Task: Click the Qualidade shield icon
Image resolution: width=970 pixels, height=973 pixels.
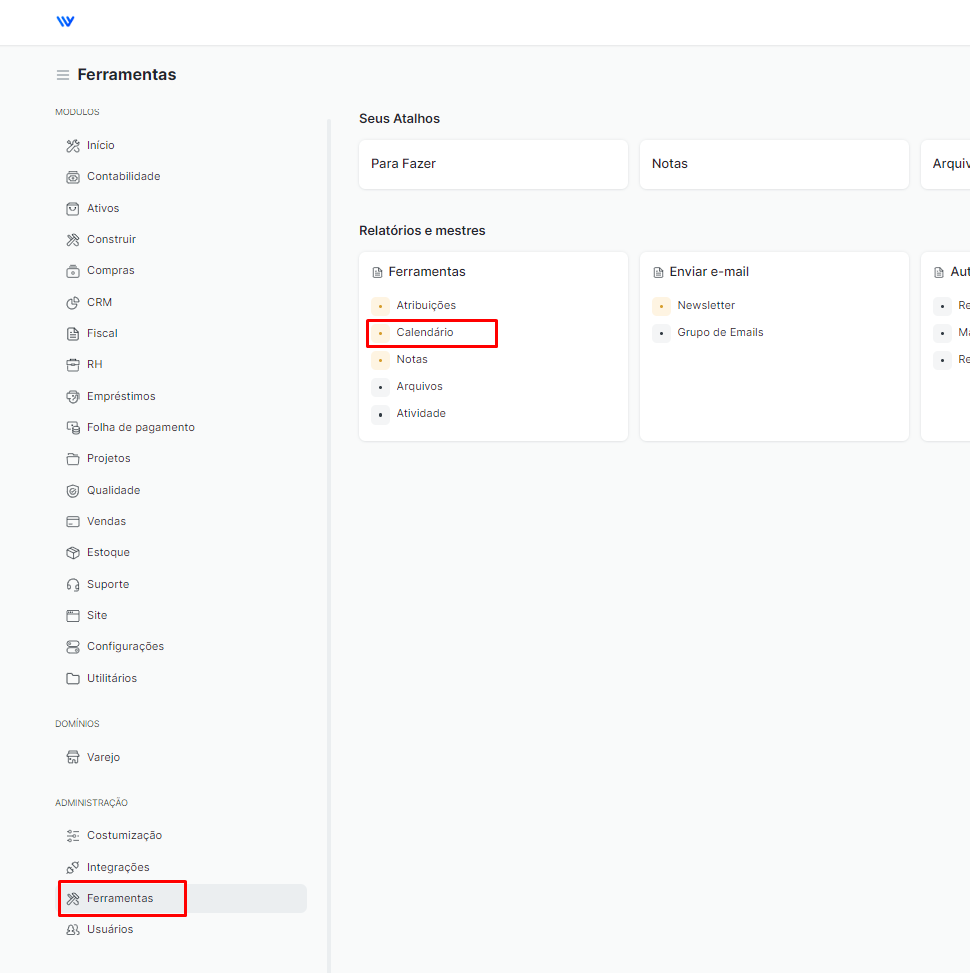Action: 73,490
